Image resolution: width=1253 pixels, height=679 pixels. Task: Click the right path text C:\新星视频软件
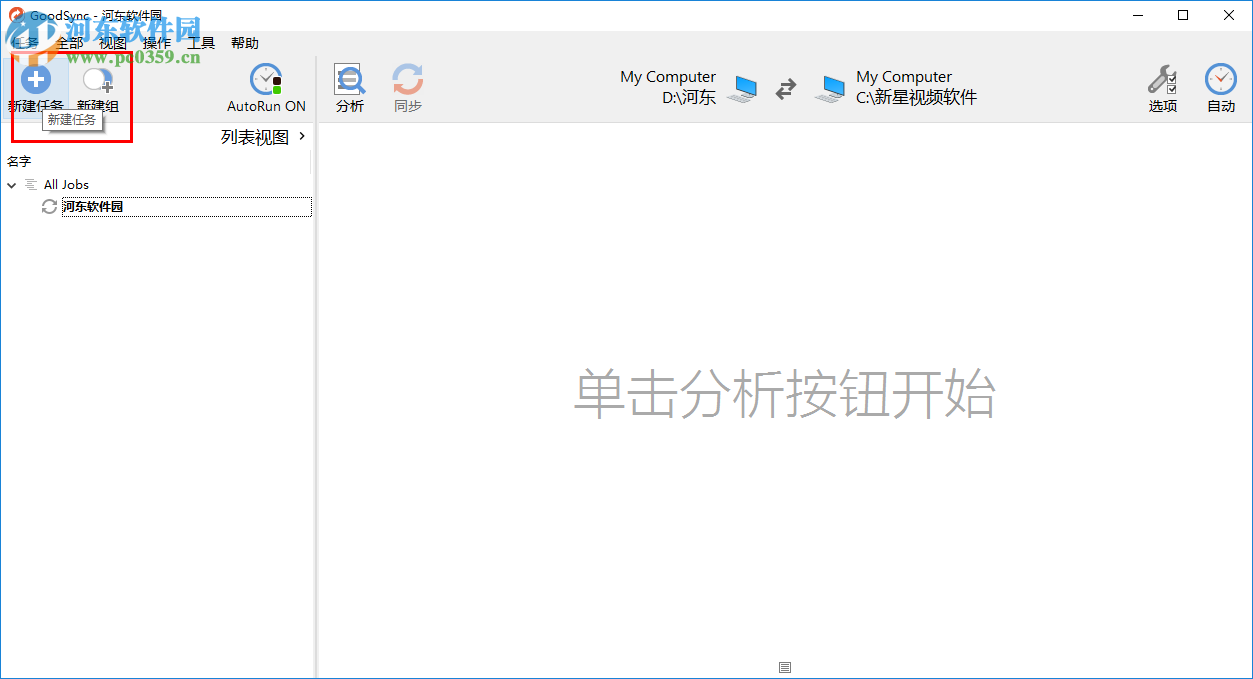pos(916,98)
